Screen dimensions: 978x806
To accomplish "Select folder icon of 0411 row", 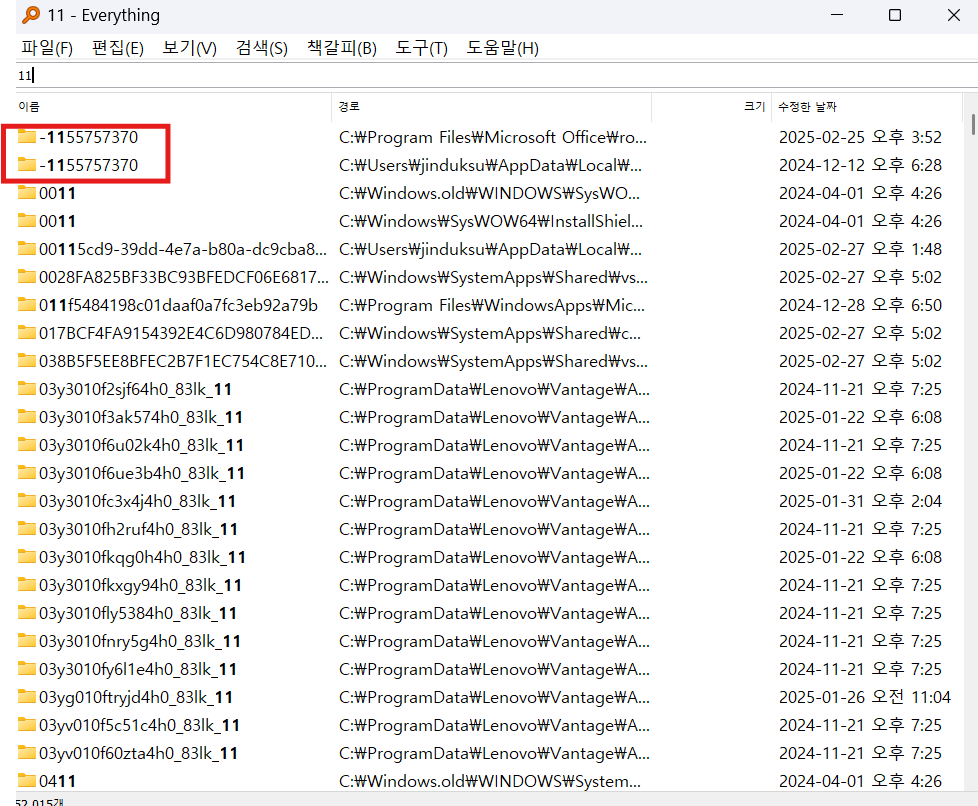I will (27, 781).
